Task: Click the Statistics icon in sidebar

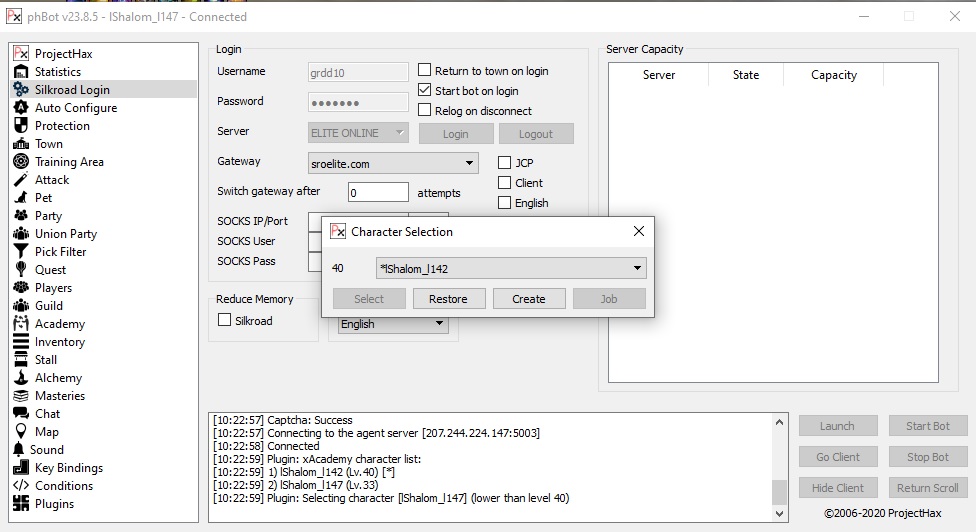Action: tap(21, 72)
